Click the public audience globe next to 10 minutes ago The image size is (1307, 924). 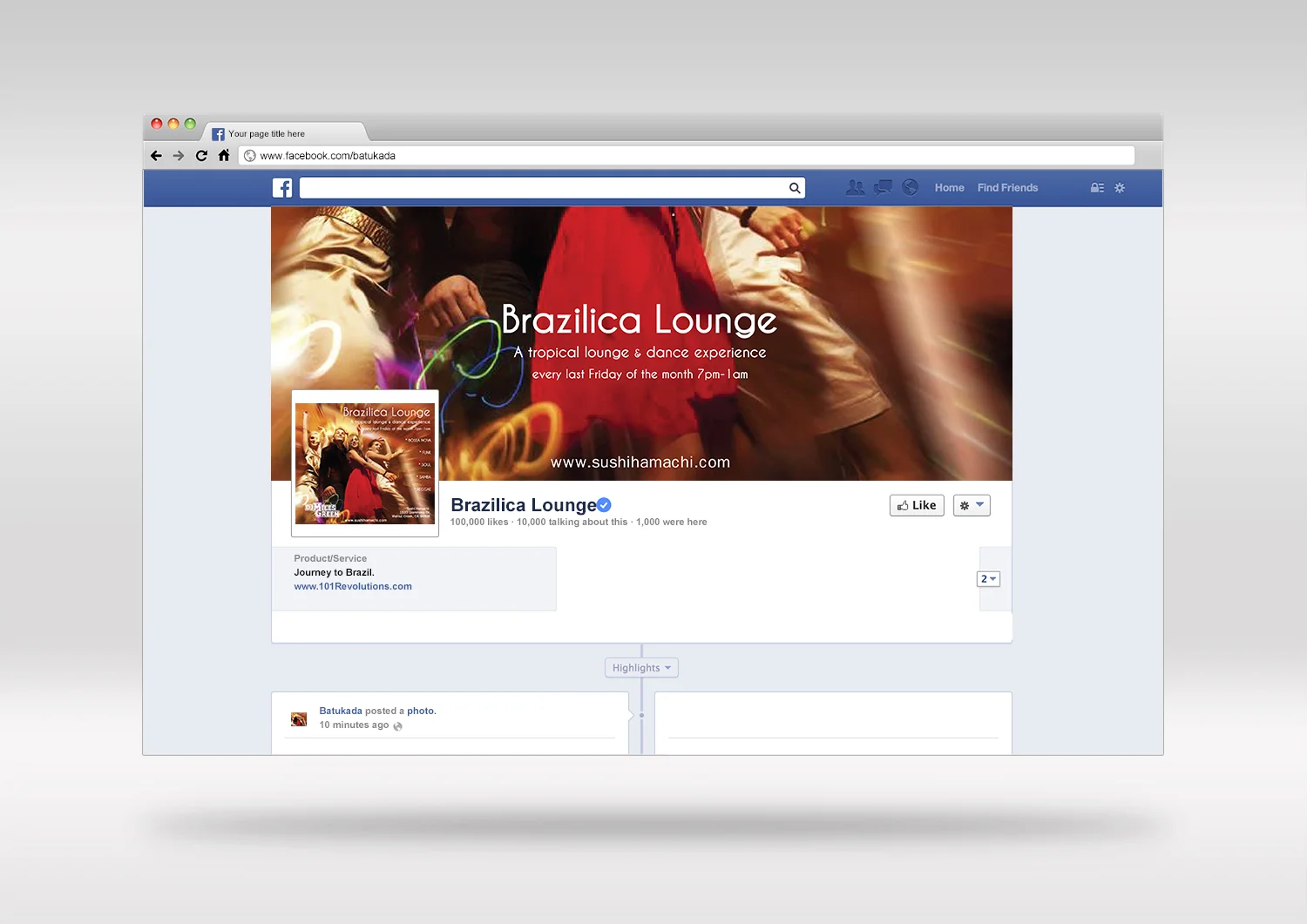pyautogui.click(x=397, y=725)
